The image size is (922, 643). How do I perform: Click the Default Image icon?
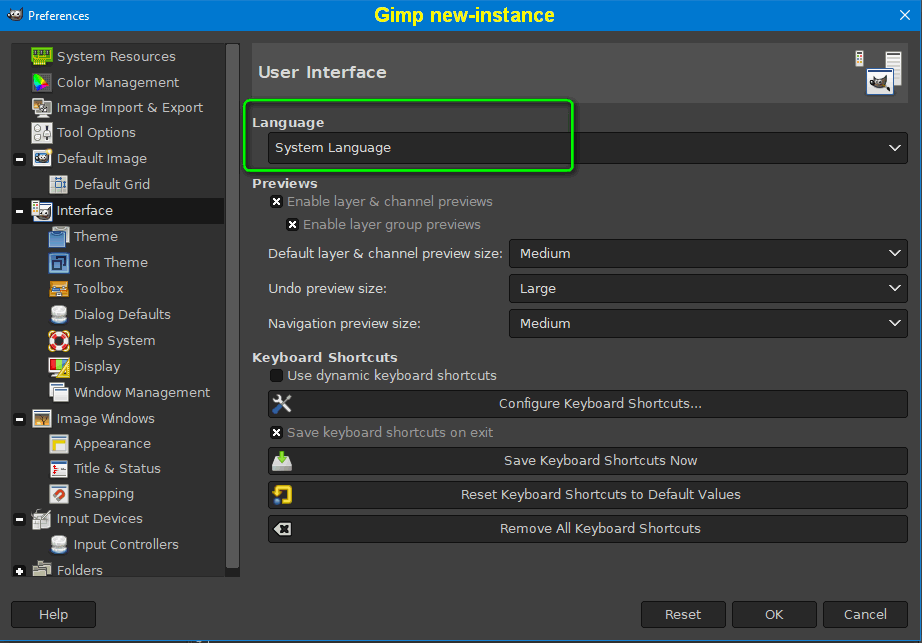click(42, 159)
